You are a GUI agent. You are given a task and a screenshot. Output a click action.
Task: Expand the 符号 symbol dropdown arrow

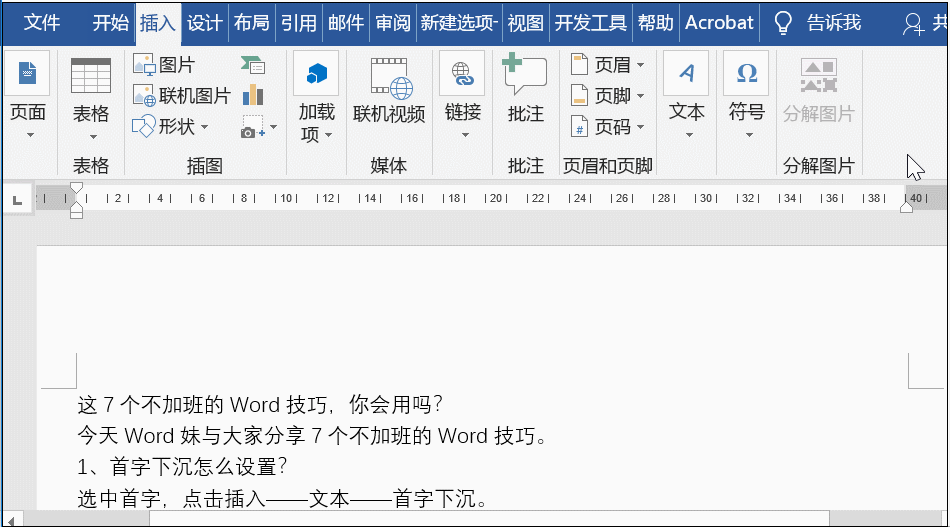click(749, 135)
